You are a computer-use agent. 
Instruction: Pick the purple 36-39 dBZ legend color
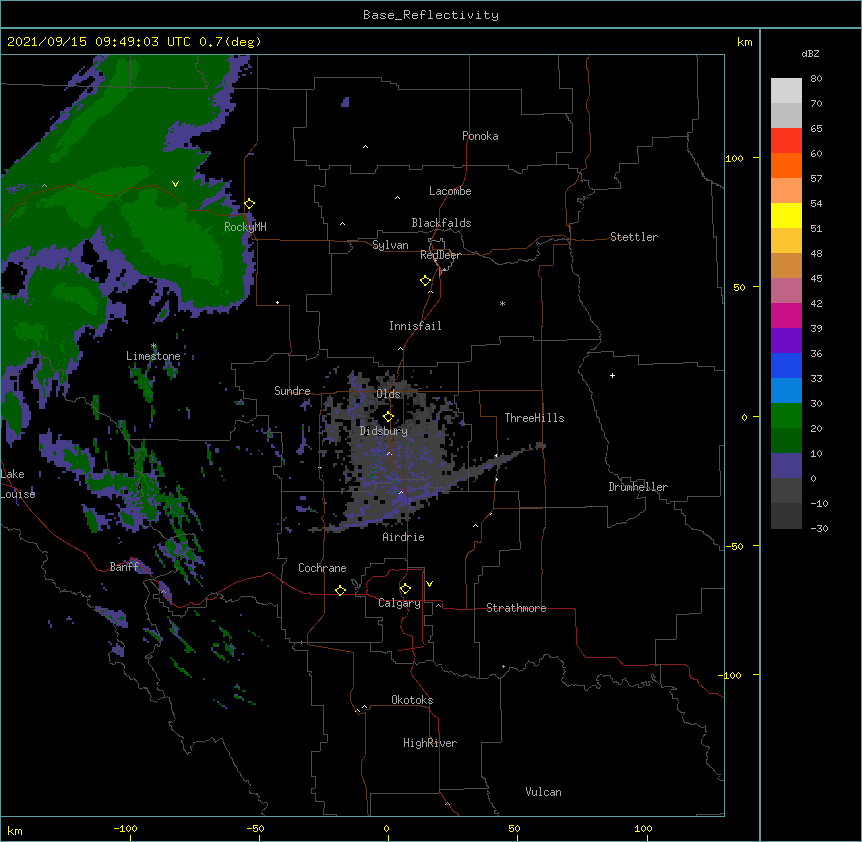[x=786, y=341]
